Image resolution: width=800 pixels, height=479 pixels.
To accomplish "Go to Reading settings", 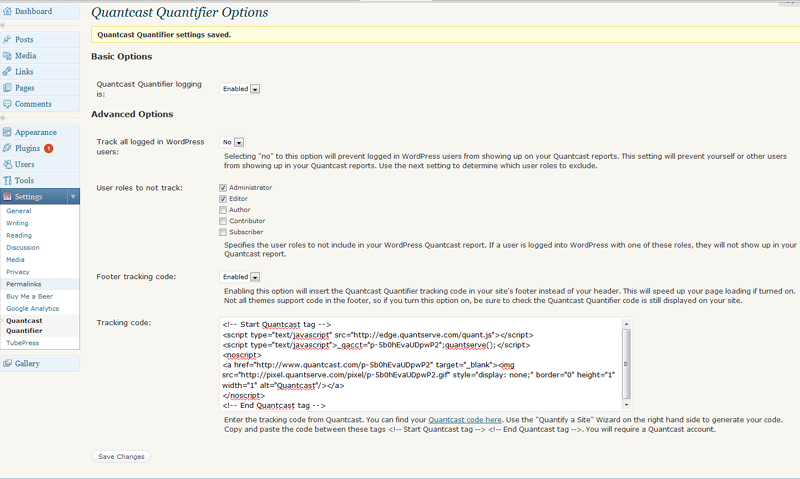I will tap(19, 235).
